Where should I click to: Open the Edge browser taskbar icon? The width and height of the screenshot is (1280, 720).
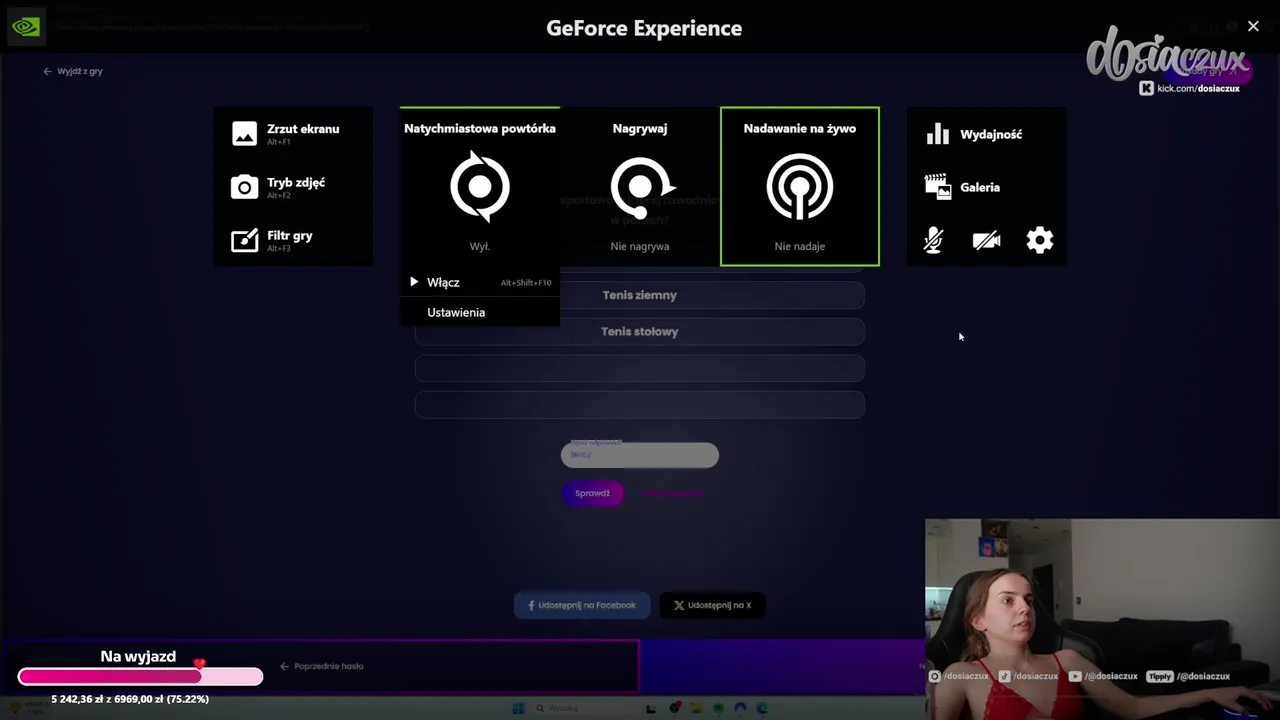click(762, 708)
